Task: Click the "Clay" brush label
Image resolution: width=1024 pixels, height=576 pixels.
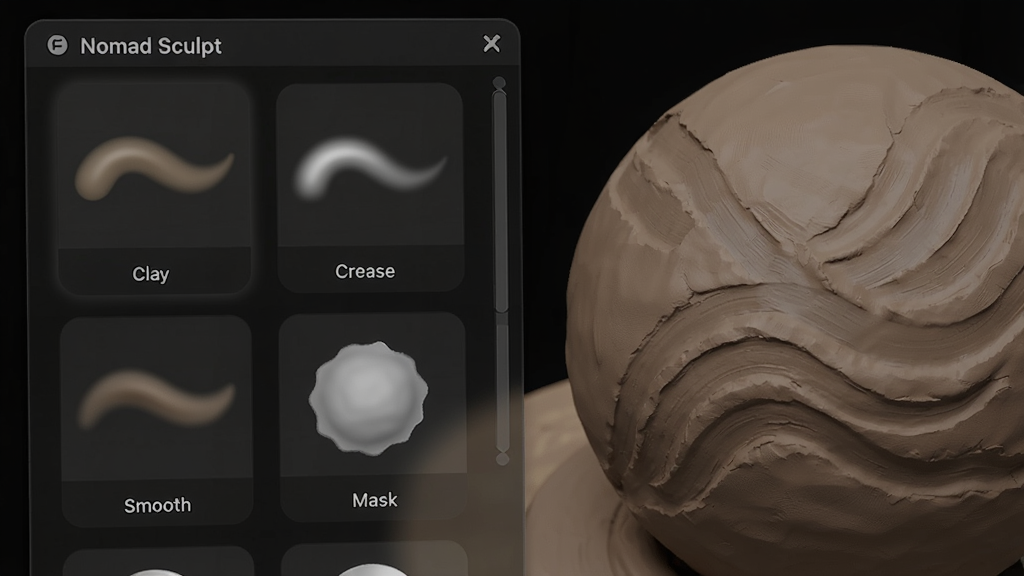Action: point(151,274)
